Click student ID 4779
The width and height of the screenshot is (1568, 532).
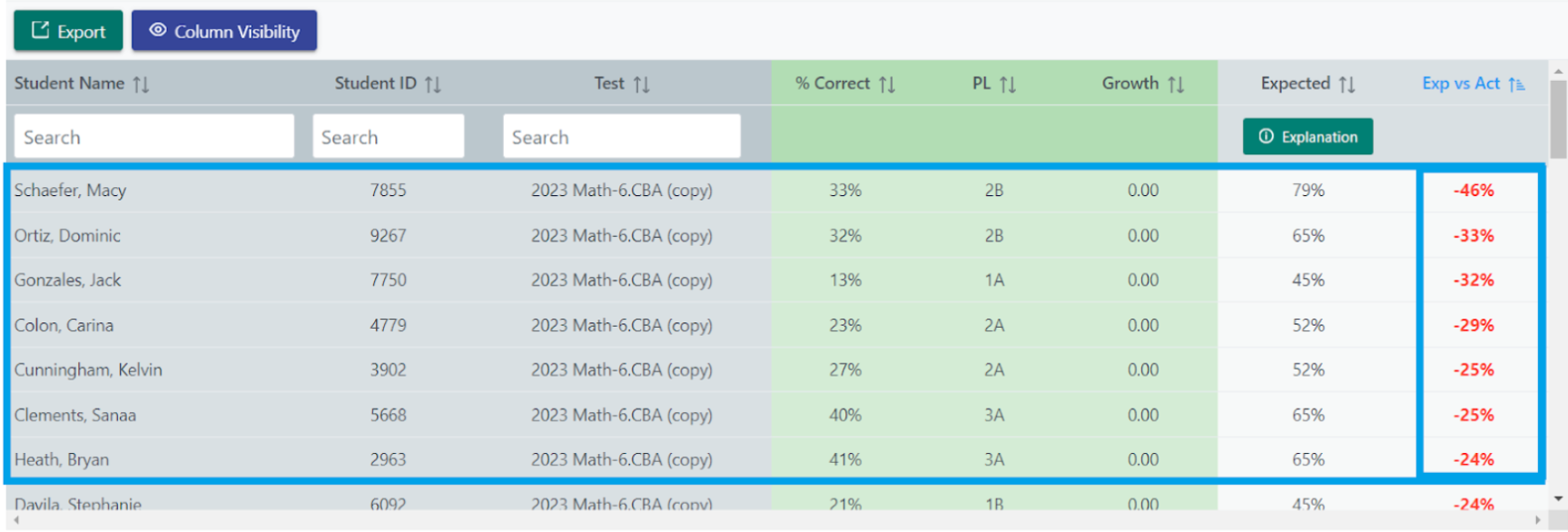pos(388,325)
